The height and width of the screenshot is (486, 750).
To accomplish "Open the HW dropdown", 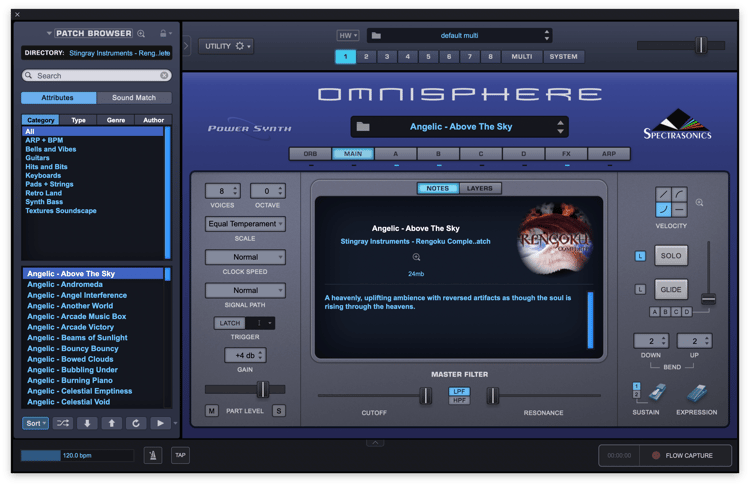I will pyautogui.click(x=348, y=35).
